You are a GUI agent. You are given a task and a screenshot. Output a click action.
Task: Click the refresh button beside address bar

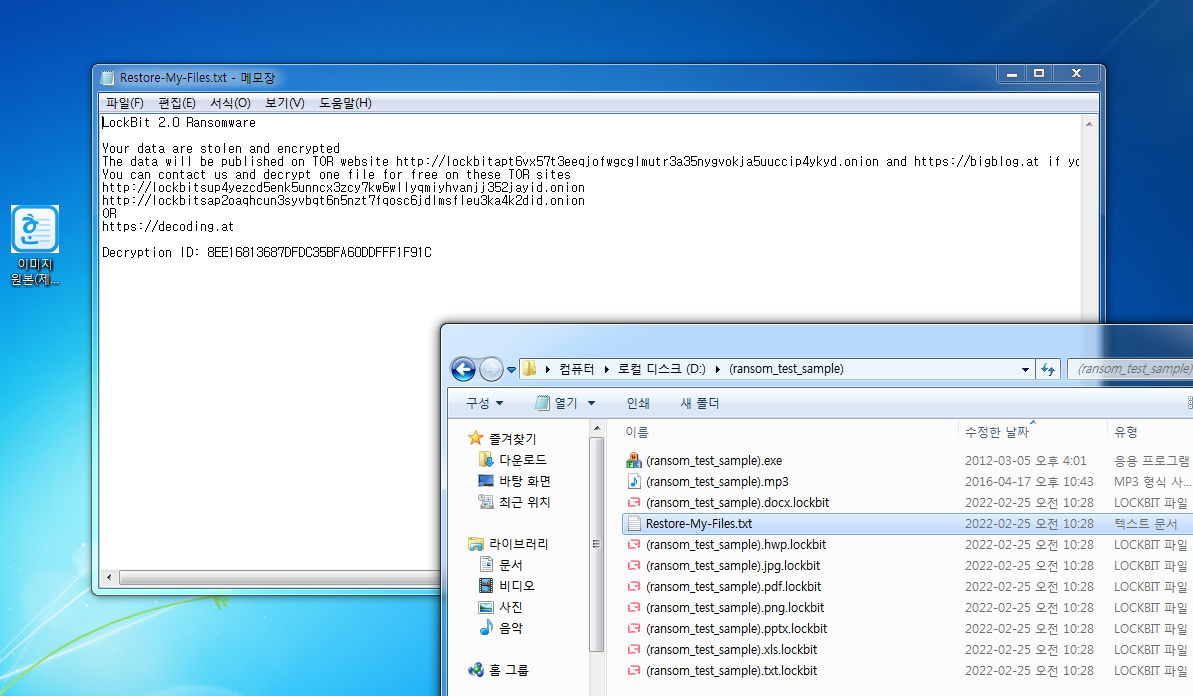[1048, 369]
